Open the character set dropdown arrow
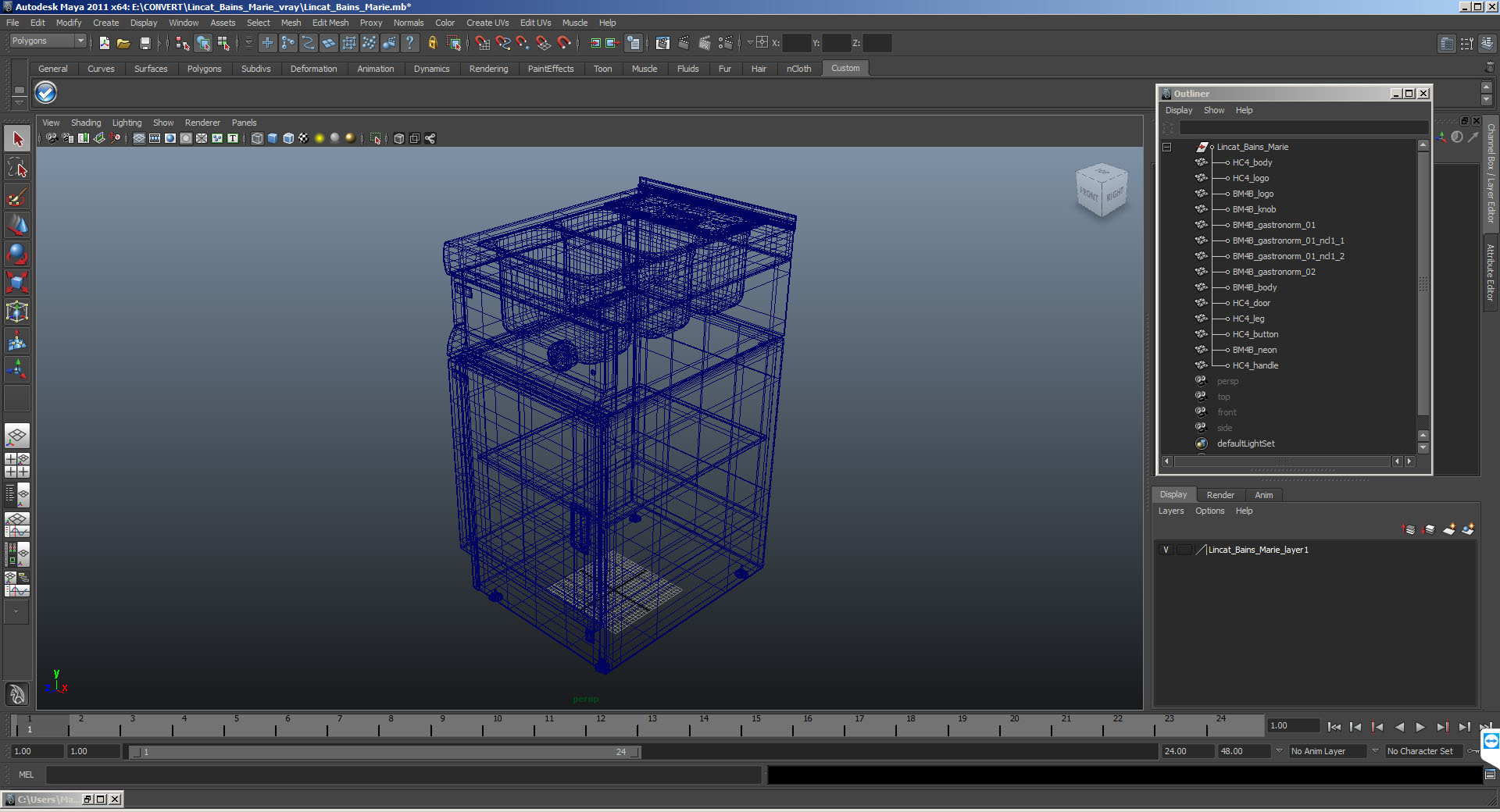Image resolution: width=1500 pixels, height=812 pixels. pyautogui.click(x=1375, y=751)
